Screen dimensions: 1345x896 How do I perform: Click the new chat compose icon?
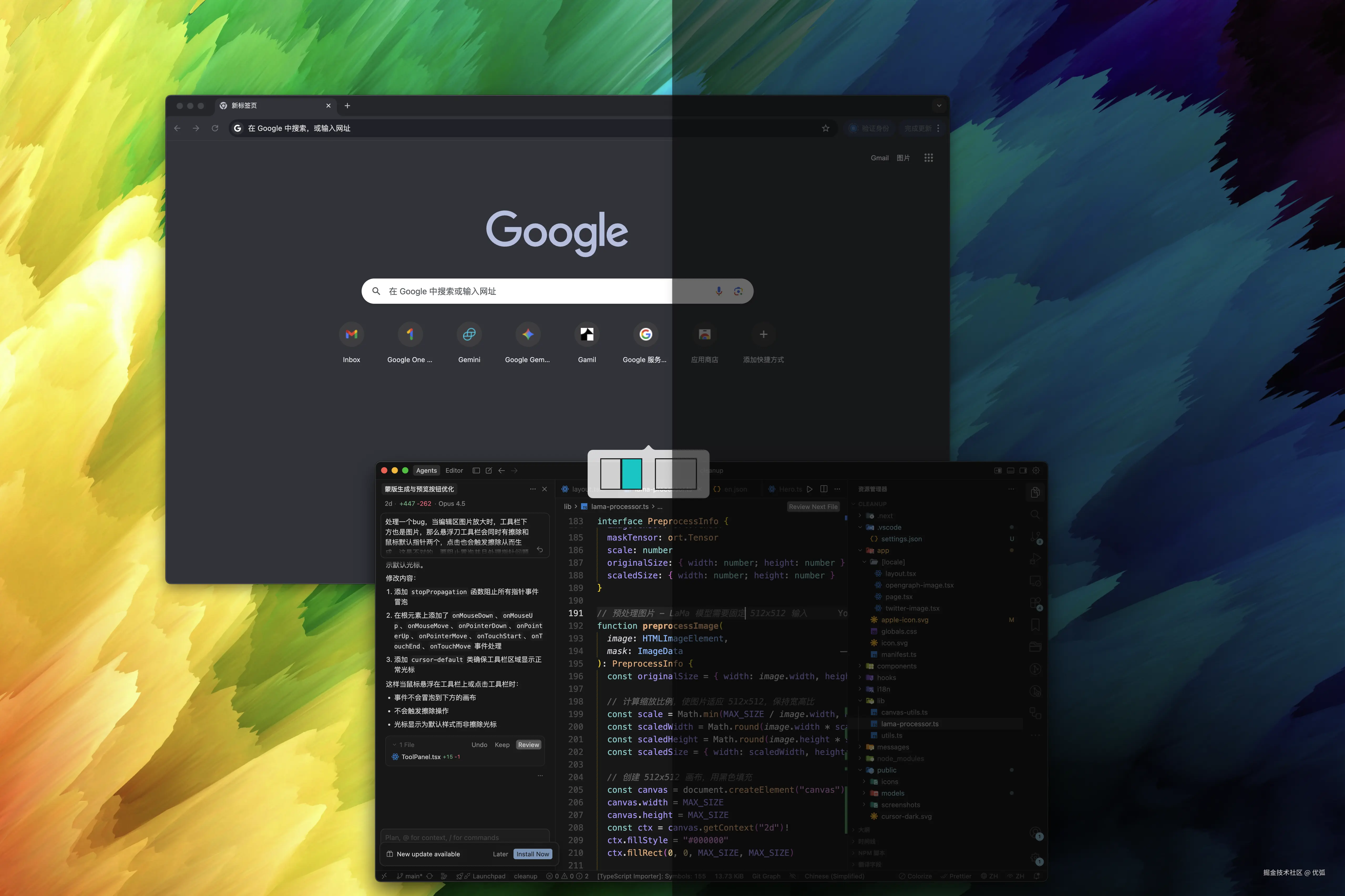(489, 470)
